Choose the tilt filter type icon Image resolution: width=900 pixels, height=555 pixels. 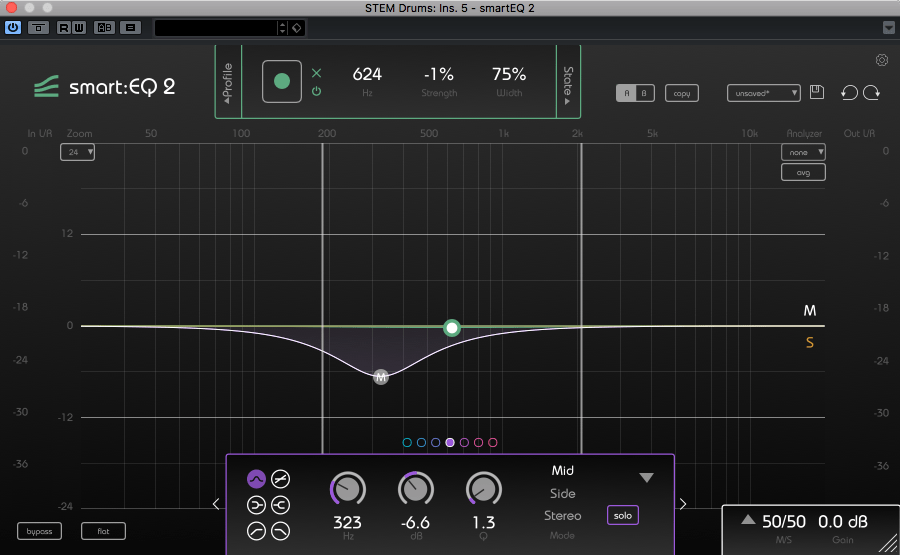click(280, 479)
